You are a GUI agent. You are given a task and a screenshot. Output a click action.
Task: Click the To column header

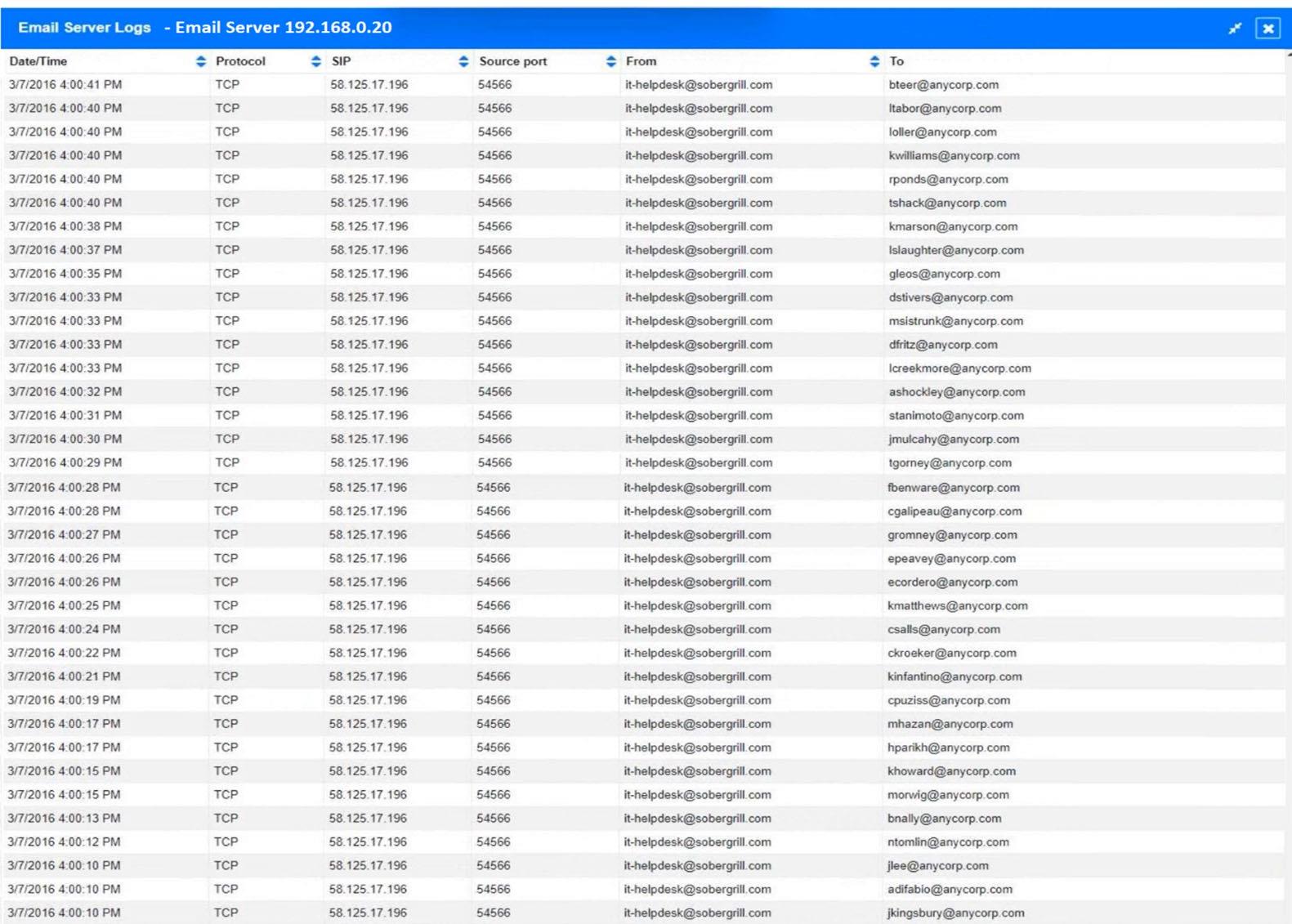point(896,61)
